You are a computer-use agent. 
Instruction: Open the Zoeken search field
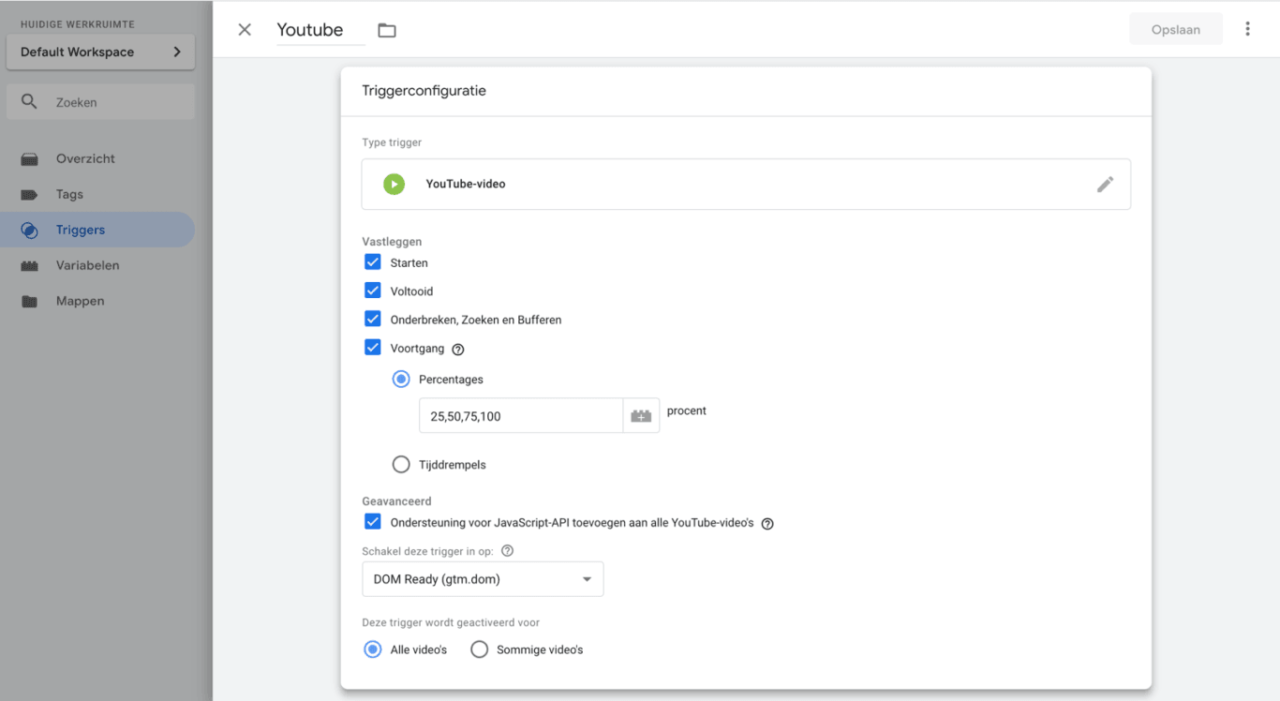point(100,101)
